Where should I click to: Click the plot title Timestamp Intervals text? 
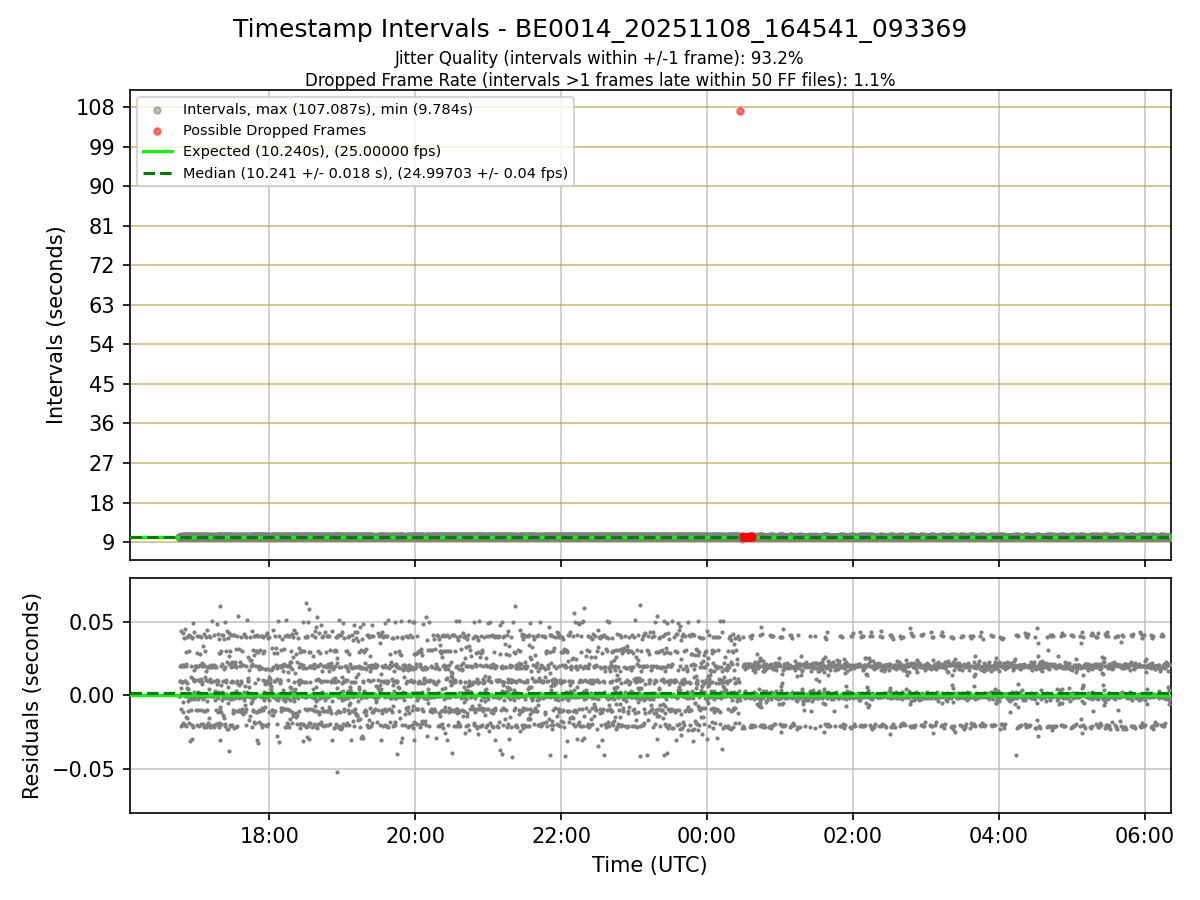click(x=600, y=29)
